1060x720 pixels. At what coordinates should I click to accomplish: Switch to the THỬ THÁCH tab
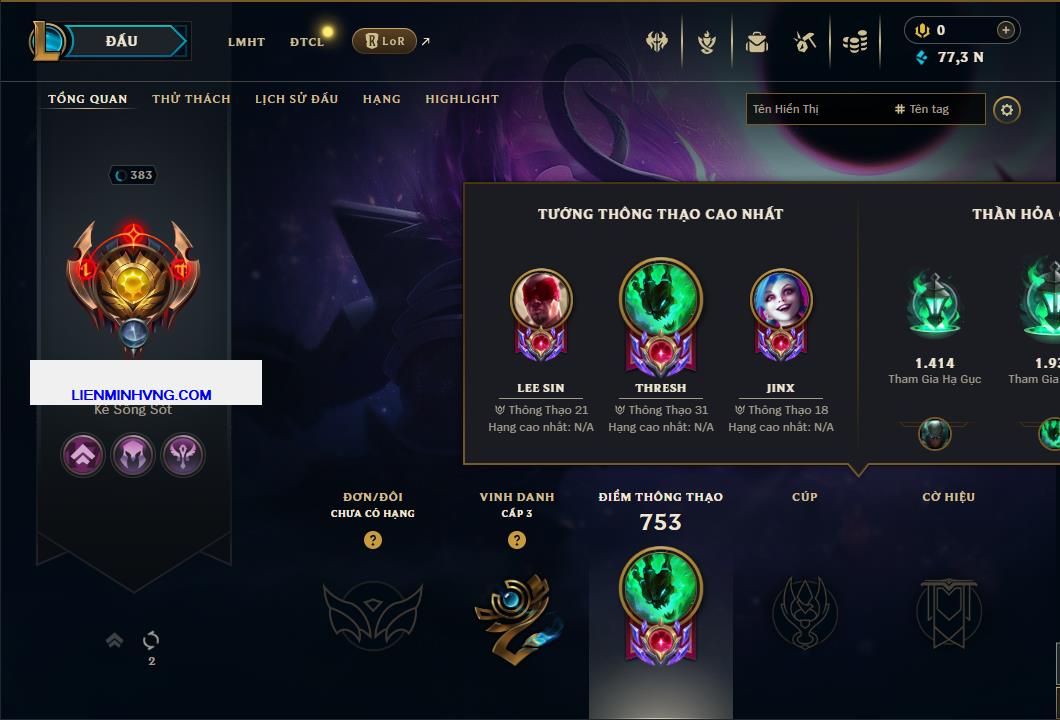click(x=191, y=99)
